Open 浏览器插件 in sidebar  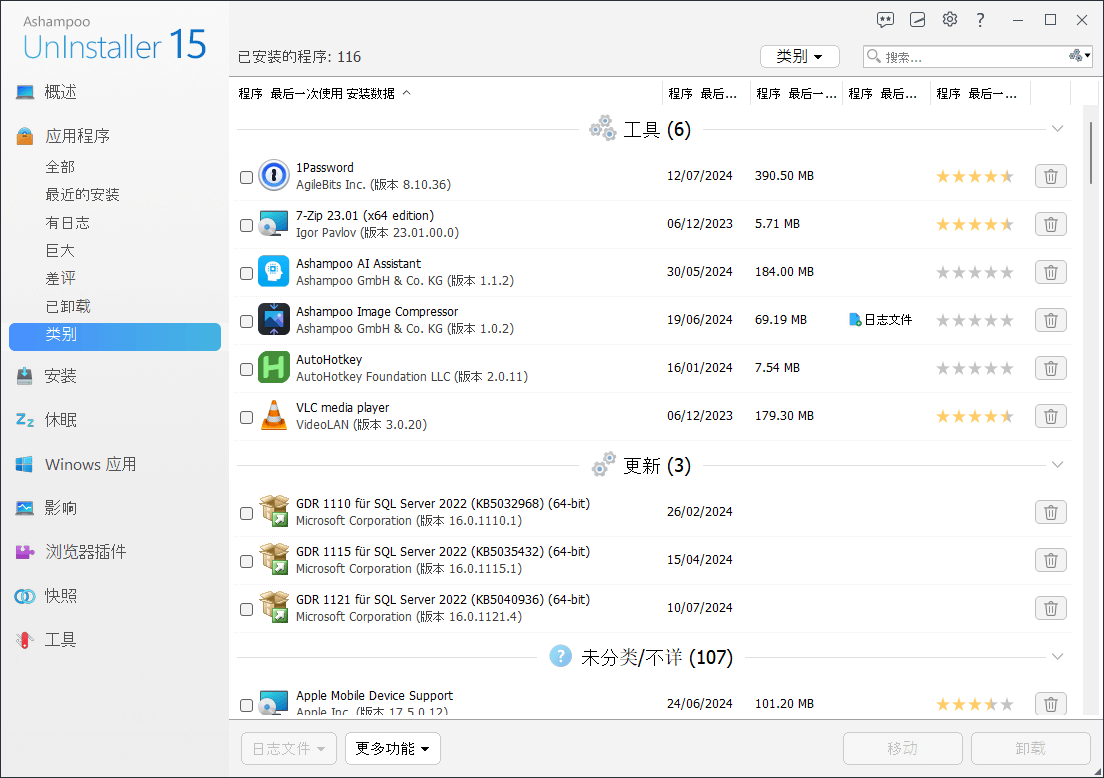click(x=85, y=552)
